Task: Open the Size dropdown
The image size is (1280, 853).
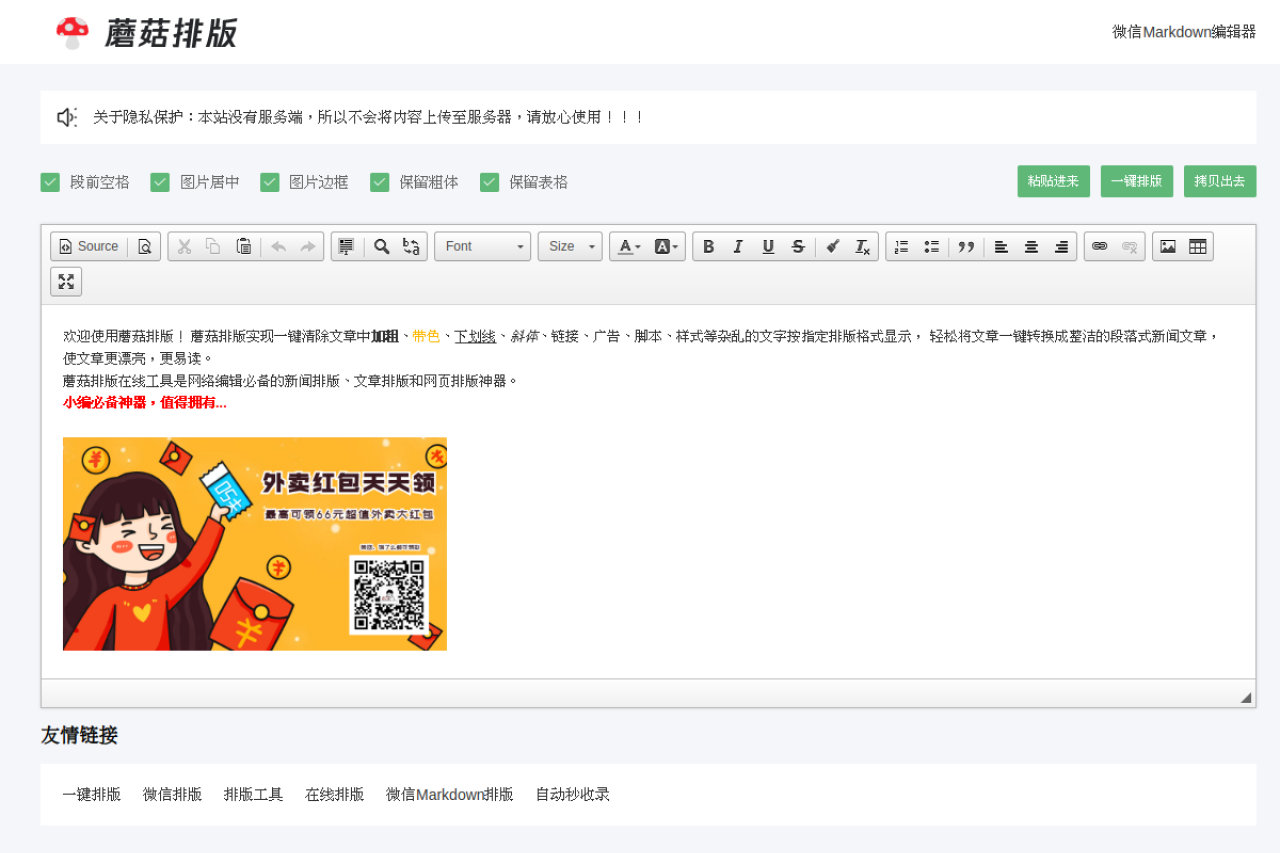Action: pyautogui.click(x=570, y=246)
